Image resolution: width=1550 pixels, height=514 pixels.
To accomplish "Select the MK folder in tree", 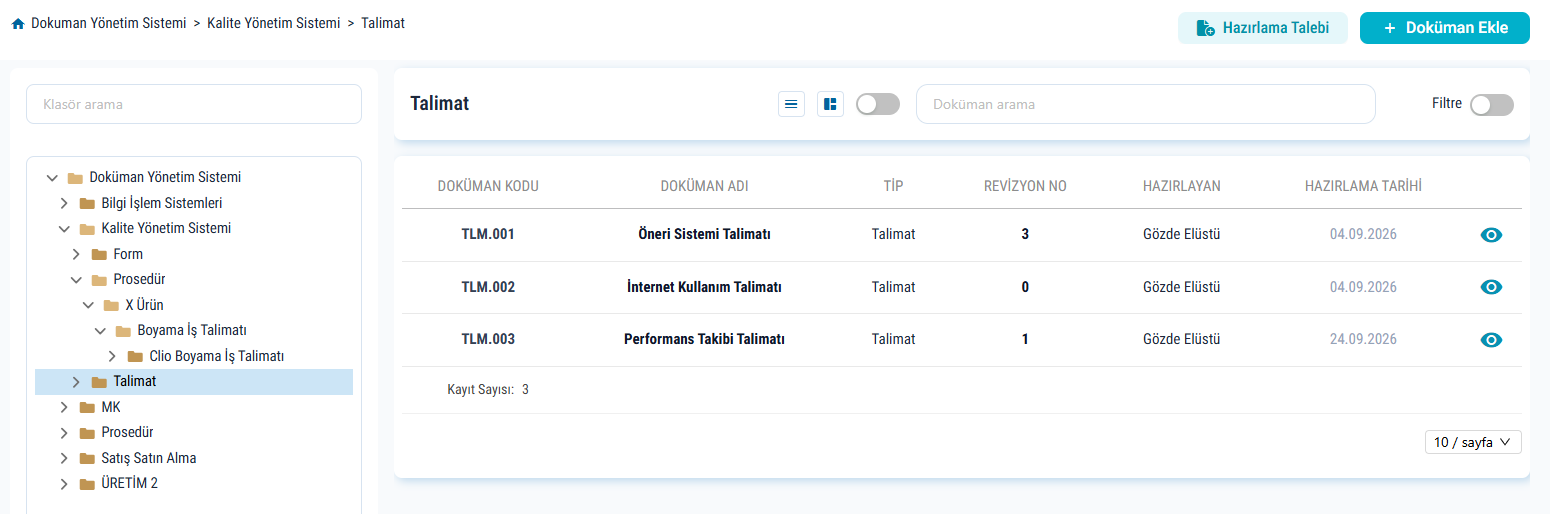I will (x=111, y=407).
